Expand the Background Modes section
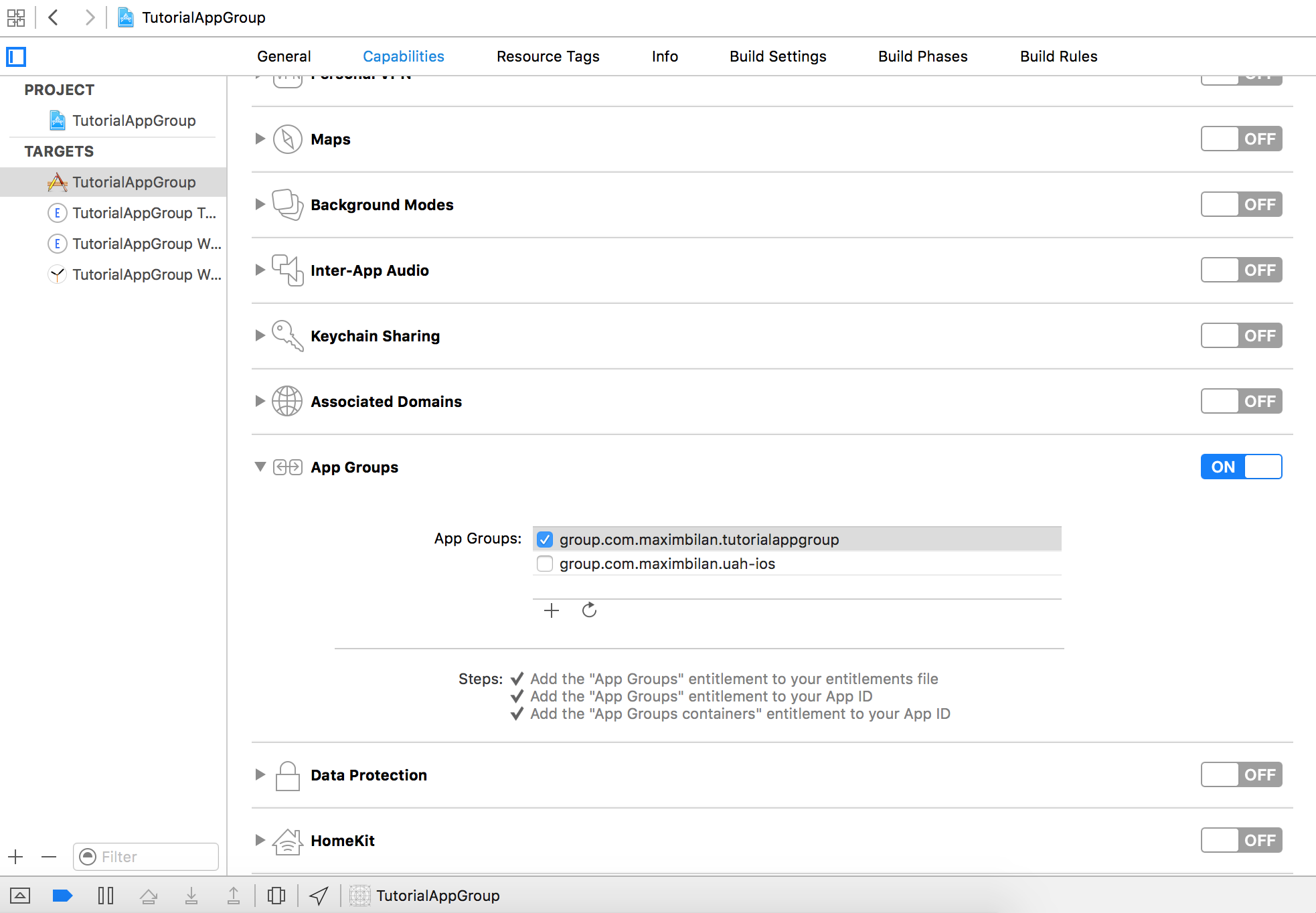Viewport: 1316px width, 913px height. tap(260, 204)
